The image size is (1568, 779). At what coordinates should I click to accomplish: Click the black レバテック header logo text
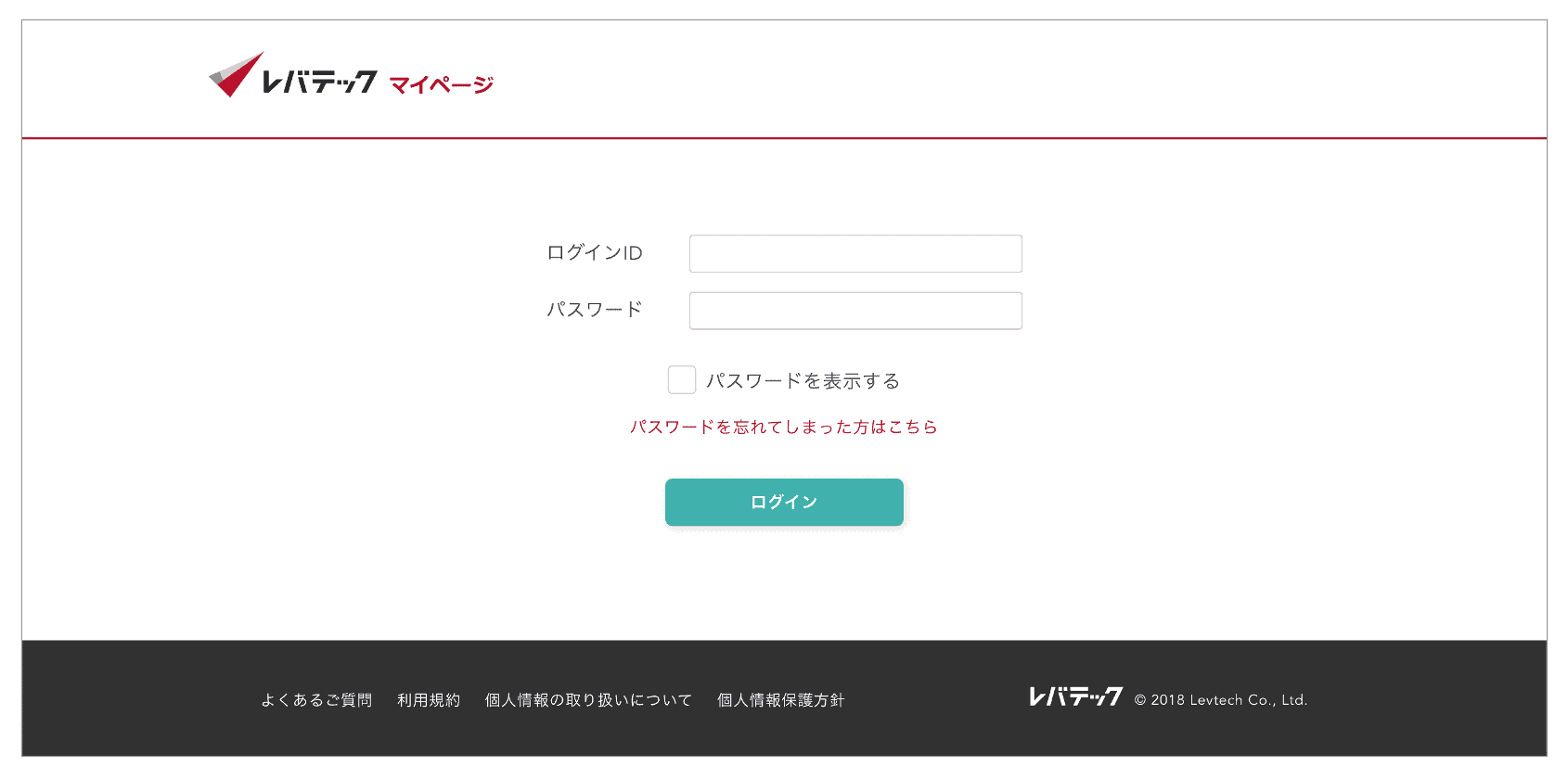[x=319, y=82]
